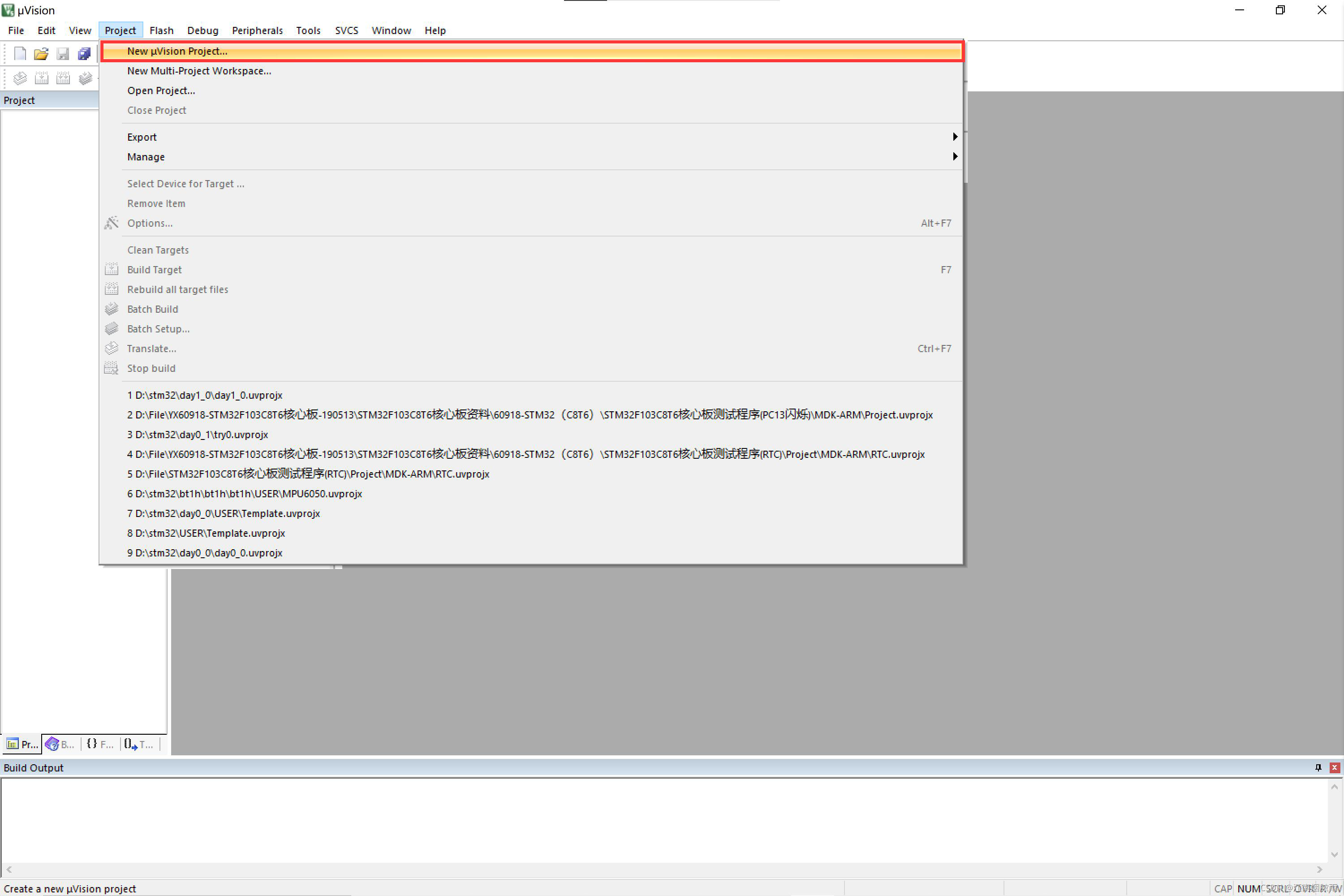This screenshot has width=1344, height=896.
Task: Choose New Multi-Project Workspace
Action: point(199,71)
